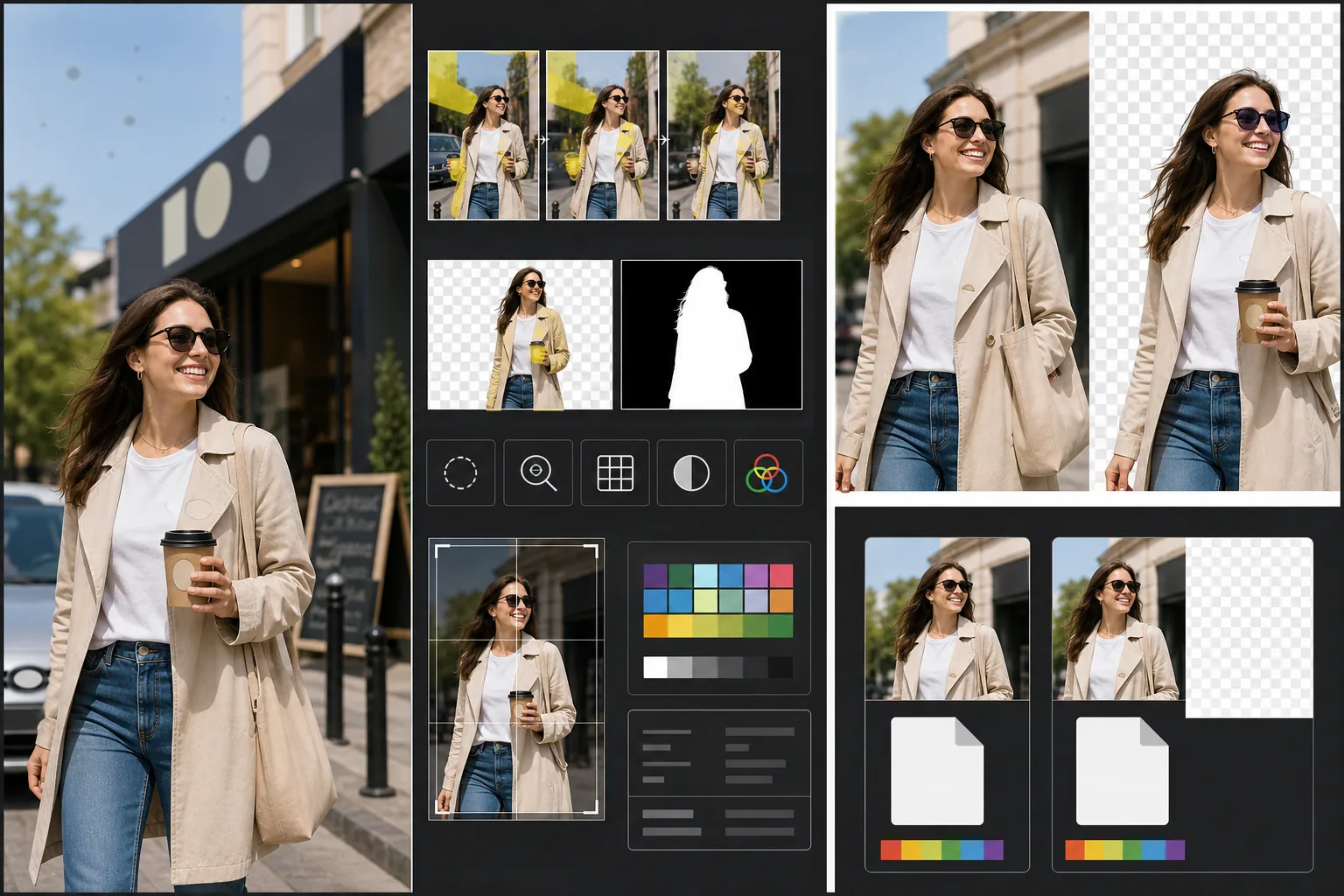The height and width of the screenshot is (896, 1344).
Task: Pick the darkest black swatch in the grayscale row
Action: pyautogui.click(x=780, y=667)
